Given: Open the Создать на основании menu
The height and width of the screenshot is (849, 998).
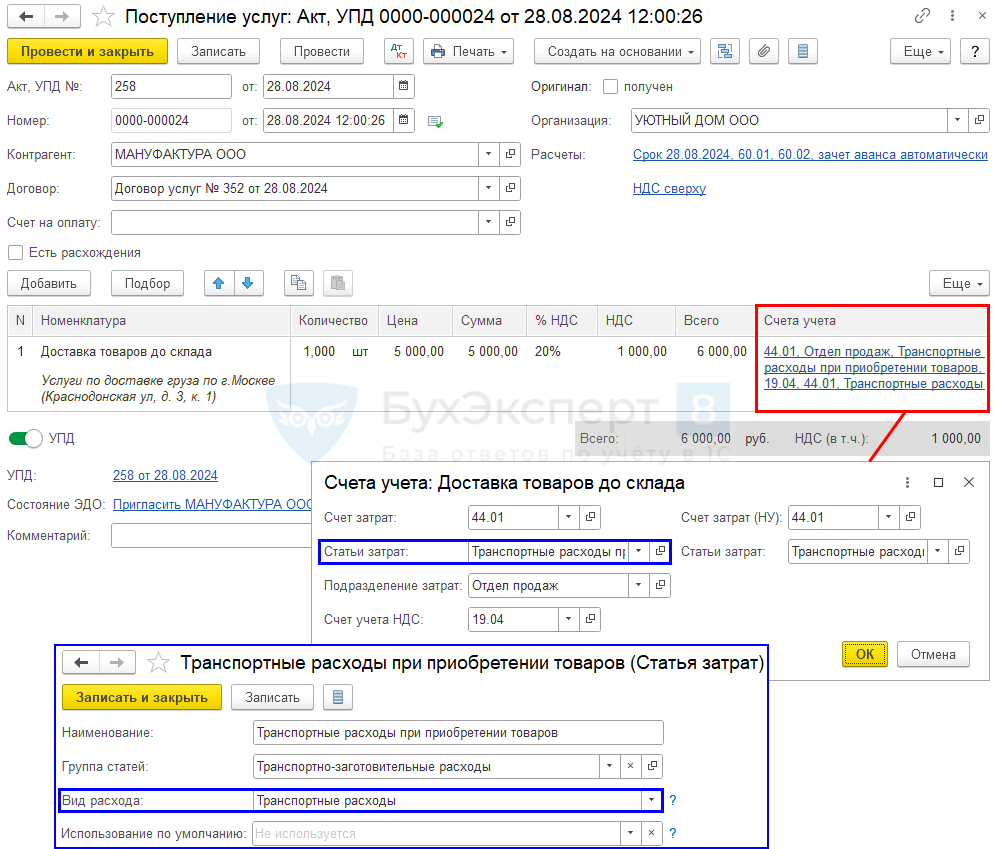Looking at the screenshot, I should [x=617, y=52].
